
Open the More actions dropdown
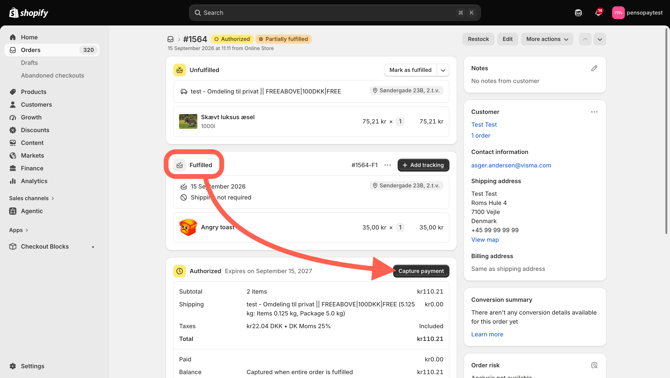click(x=547, y=39)
